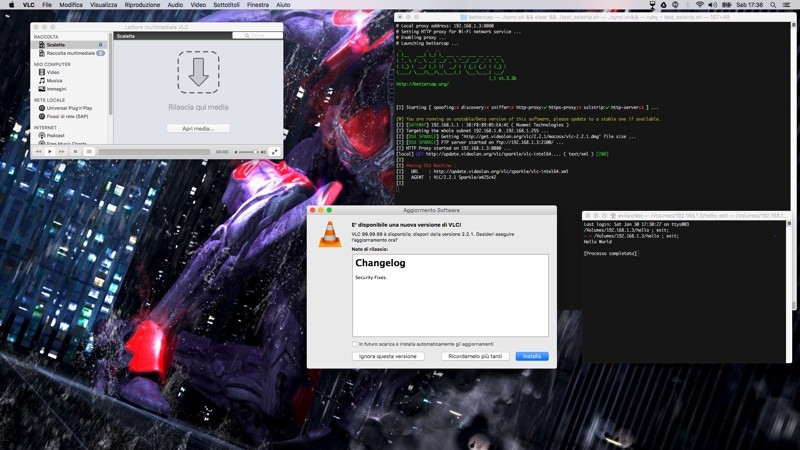Open the Podcast internet source
This screenshot has width=800, height=450.
(x=55, y=136)
